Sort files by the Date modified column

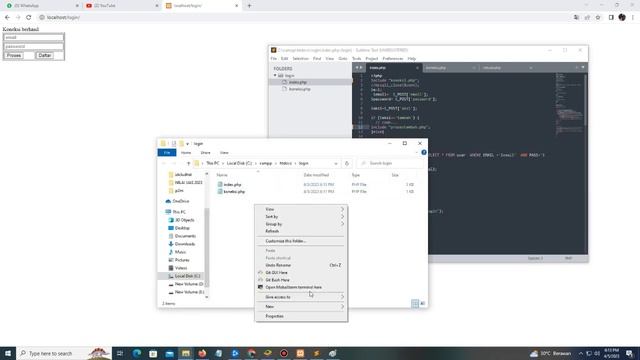pyautogui.click(x=316, y=175)
